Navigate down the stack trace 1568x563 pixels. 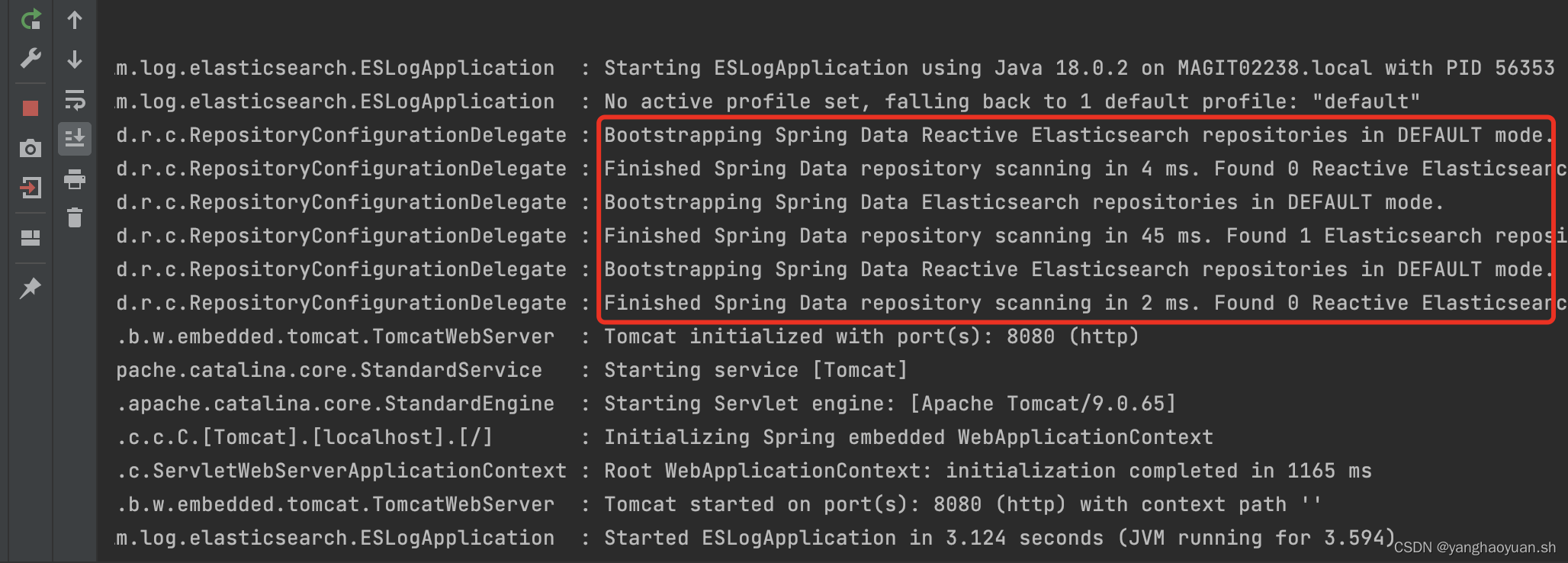[x=75, y=58]
